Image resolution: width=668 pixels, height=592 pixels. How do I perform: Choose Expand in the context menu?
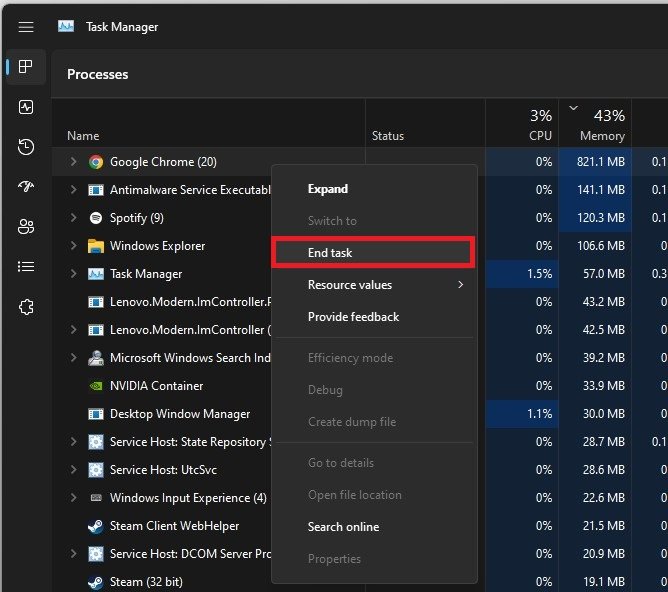tap(374, 189)
